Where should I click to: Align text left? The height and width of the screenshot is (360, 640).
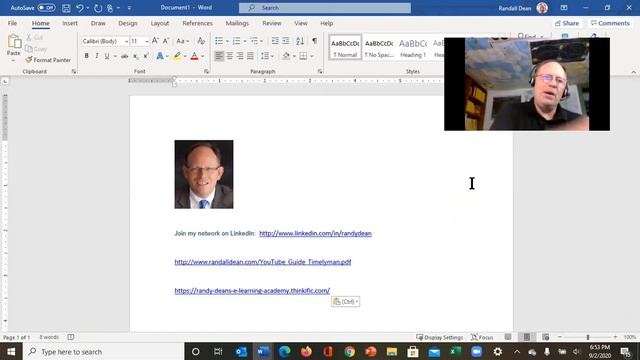[x=219, y=56]
